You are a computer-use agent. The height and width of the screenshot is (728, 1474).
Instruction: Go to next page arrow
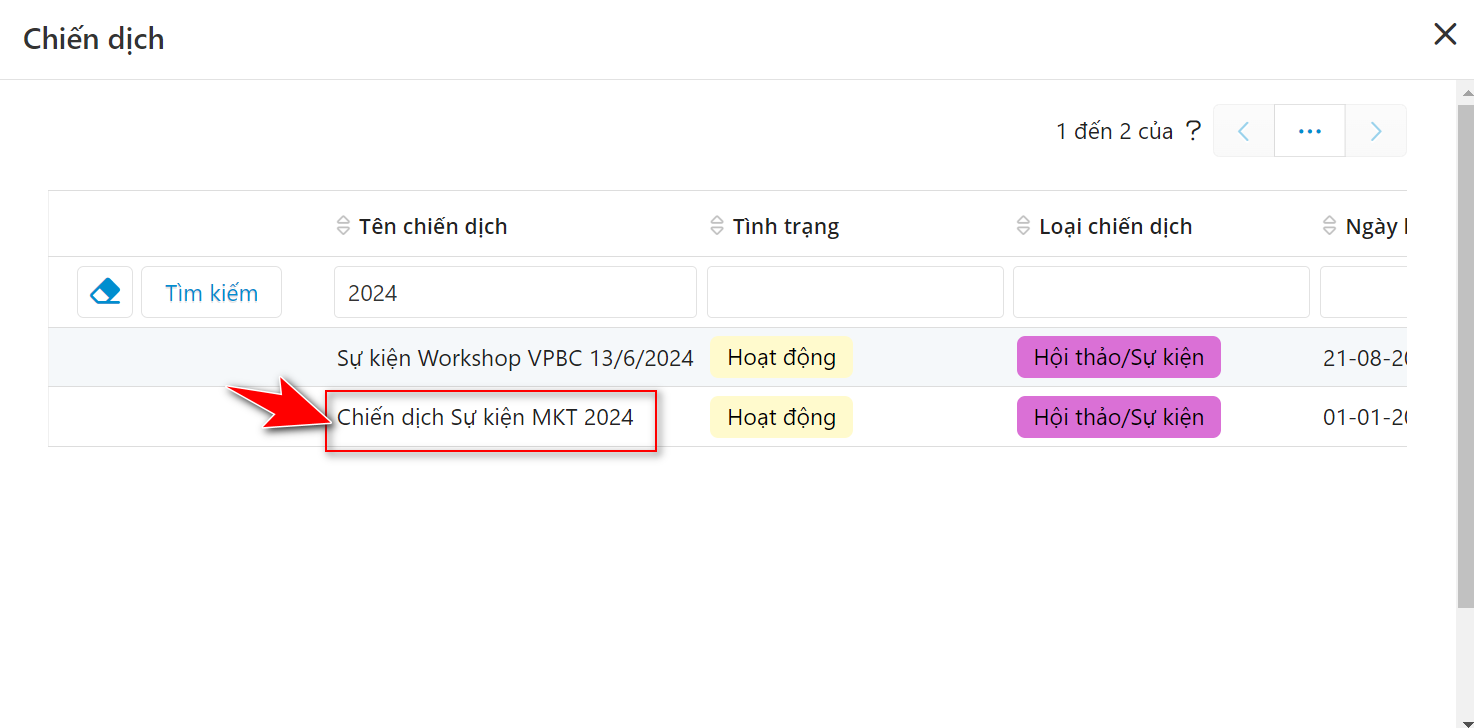pos(1376,131)
